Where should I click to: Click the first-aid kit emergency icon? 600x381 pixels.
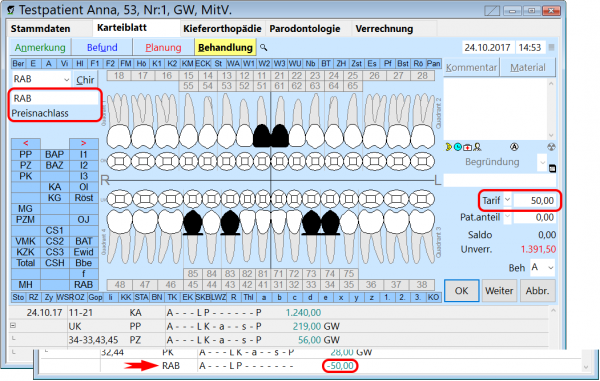pos(467,147)
